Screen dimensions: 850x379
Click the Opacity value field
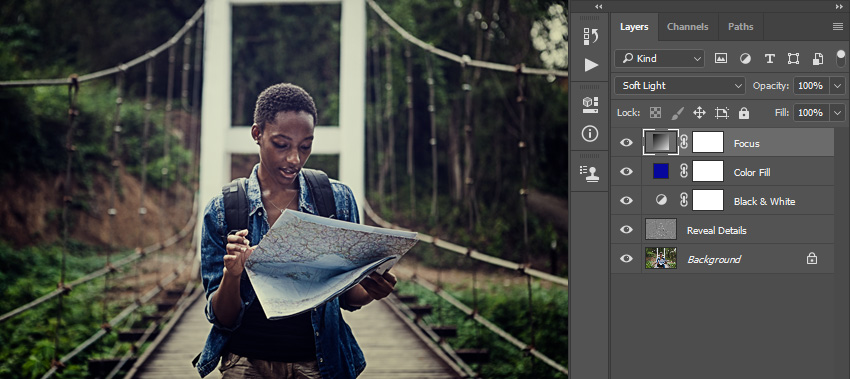812,86
